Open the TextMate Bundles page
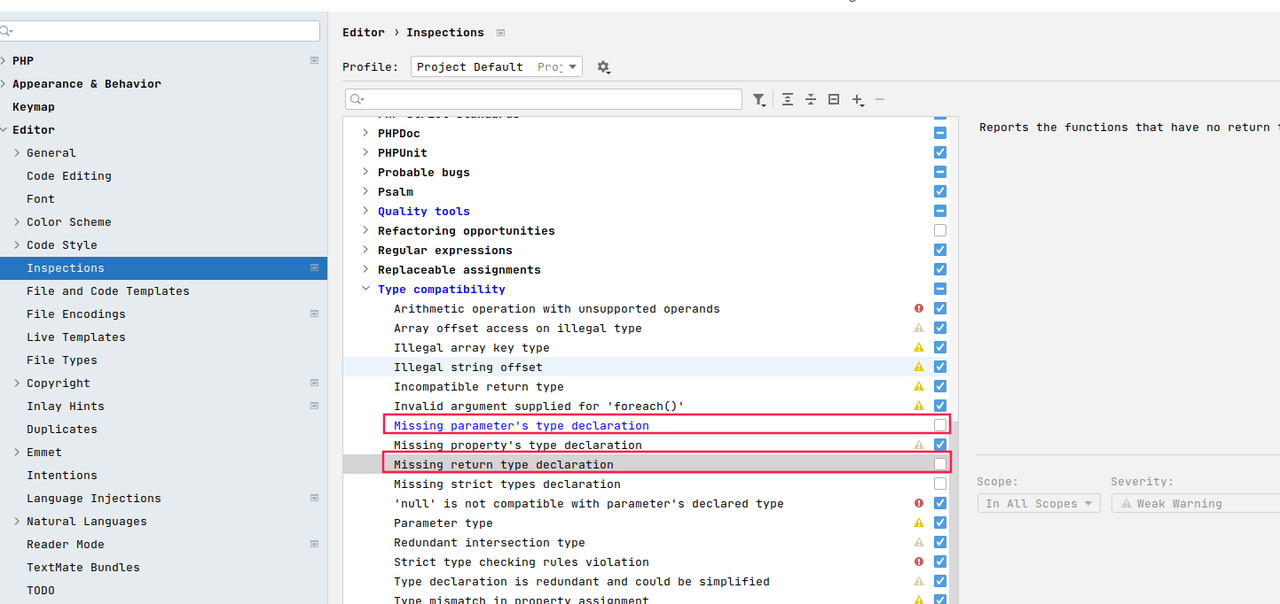The image size is (1280, 604). 83,567
